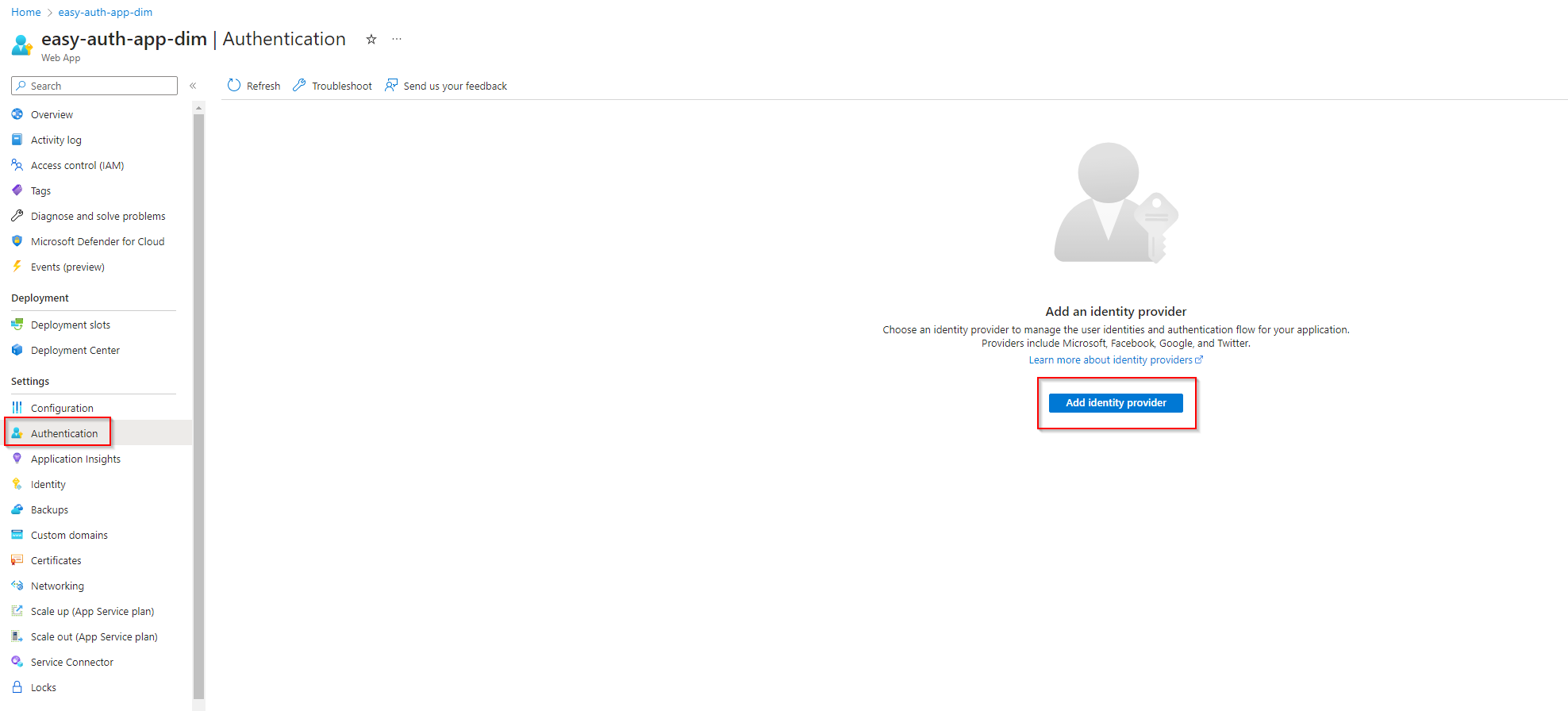Viewport: 1568px width, 711px height.
Task: Click the Certificates icon
Action: pos(17,560)
